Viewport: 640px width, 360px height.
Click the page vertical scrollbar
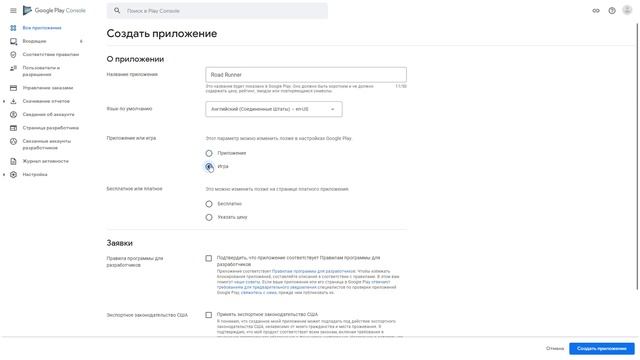point(637,155)
